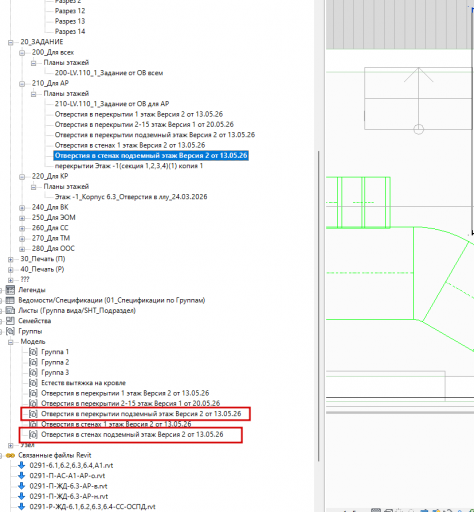Click the group icon beside Группа 1
The image size is (474, 512).
(x=33, y=352)
